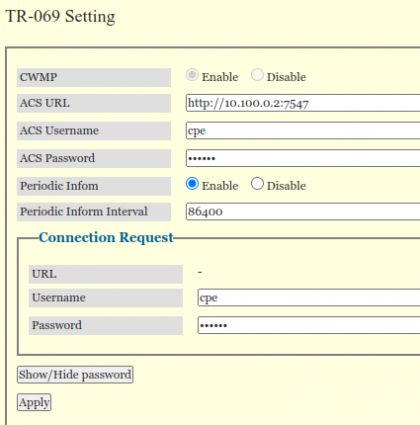This screenshot has width=420, height=425.
Task: Click the Connection Request Password input
Action: (x=309, y=325)
